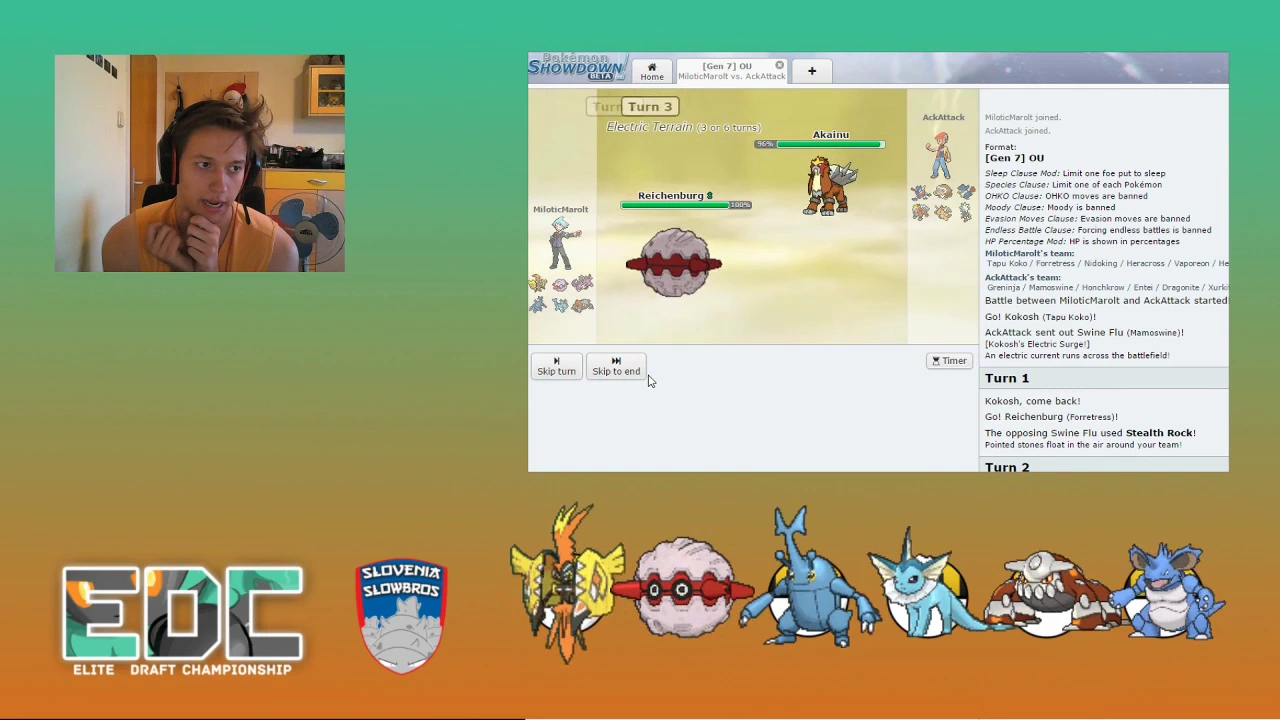Click the Skip turn button

coord(556,366)
